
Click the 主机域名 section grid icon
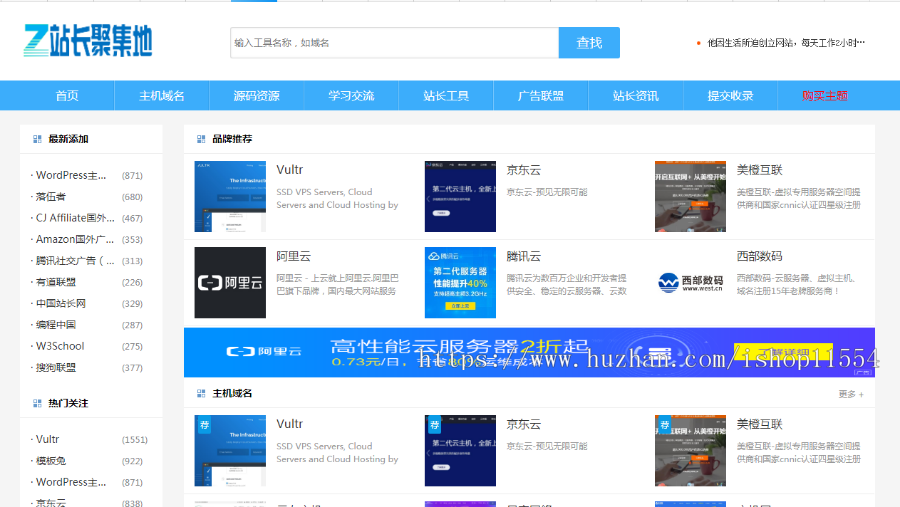point(201,393)
